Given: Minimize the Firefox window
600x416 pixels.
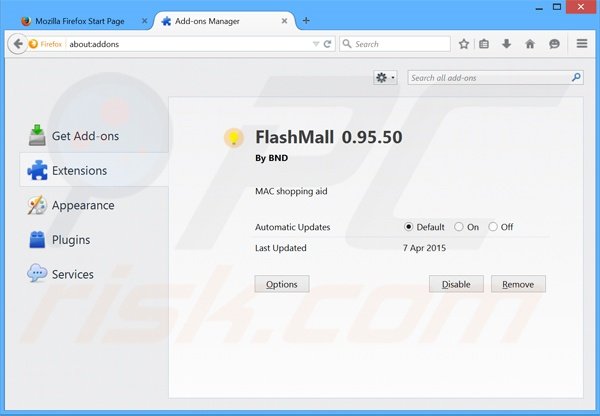Looking at the screenshot, I should point(539,8).
